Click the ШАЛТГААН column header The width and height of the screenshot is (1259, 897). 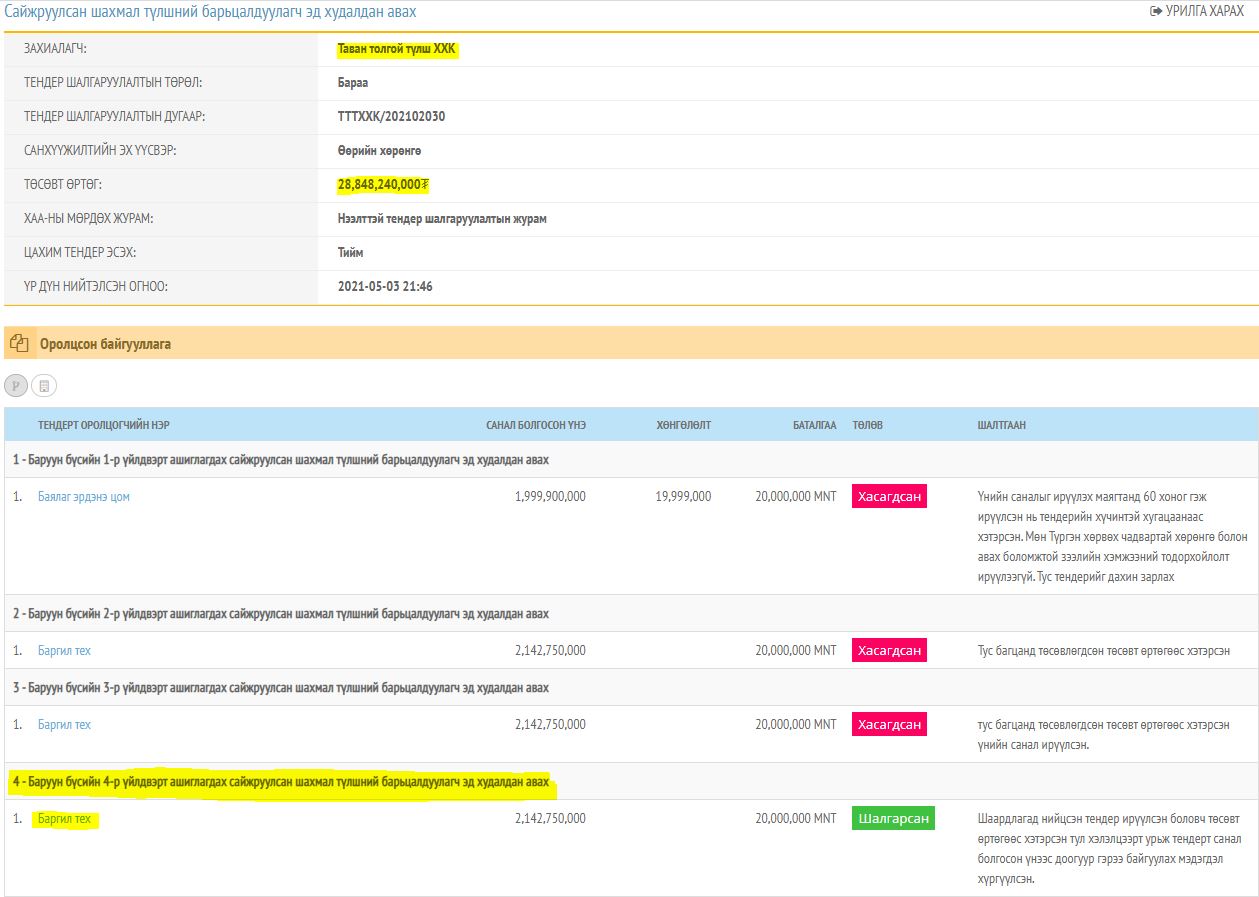click(1001, 425)
